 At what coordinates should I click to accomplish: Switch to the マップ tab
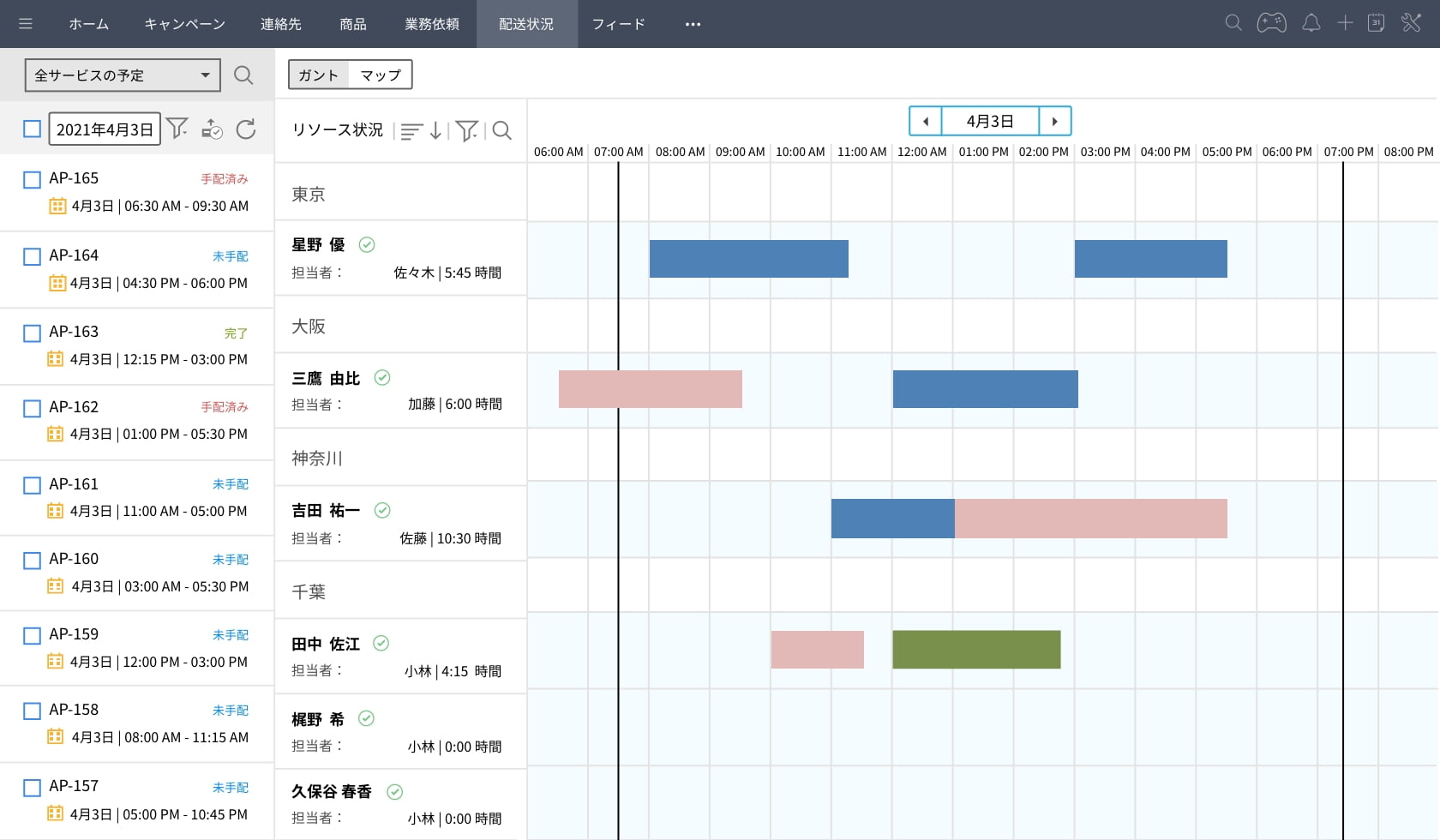click(381, 75)
